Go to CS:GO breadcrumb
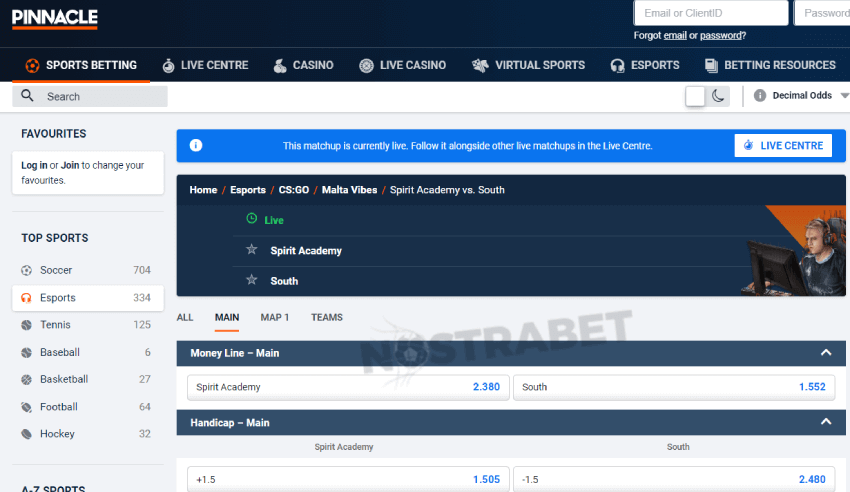The image size is (850, 492). coord(294,190)
